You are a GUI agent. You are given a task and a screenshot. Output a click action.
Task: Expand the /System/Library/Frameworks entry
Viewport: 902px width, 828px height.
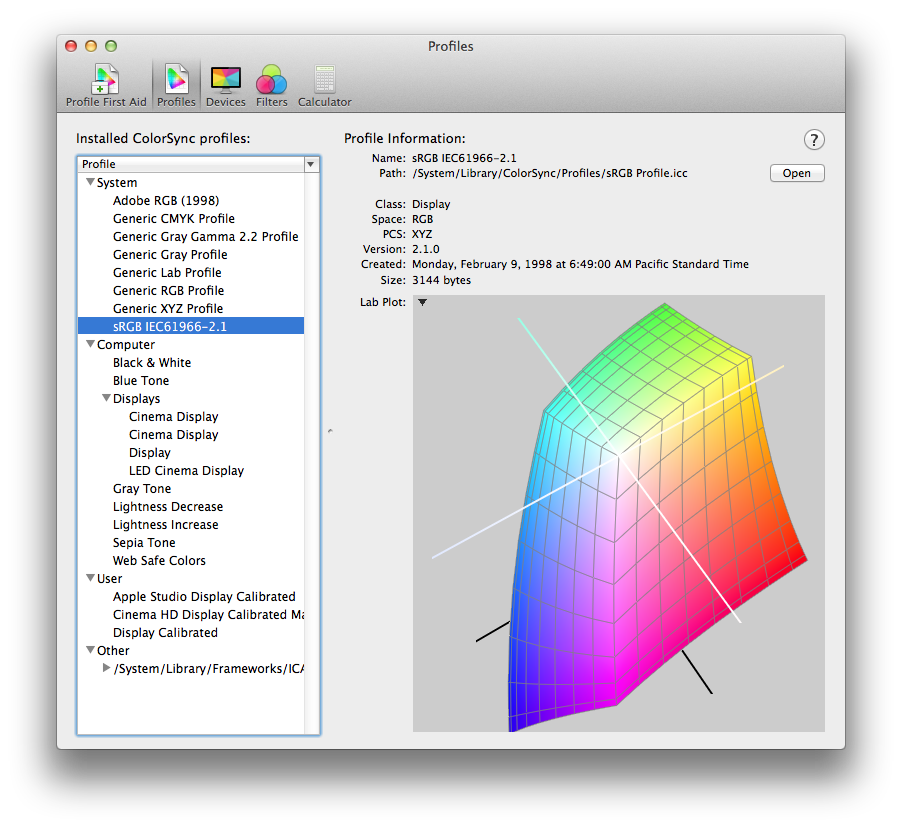107,668
